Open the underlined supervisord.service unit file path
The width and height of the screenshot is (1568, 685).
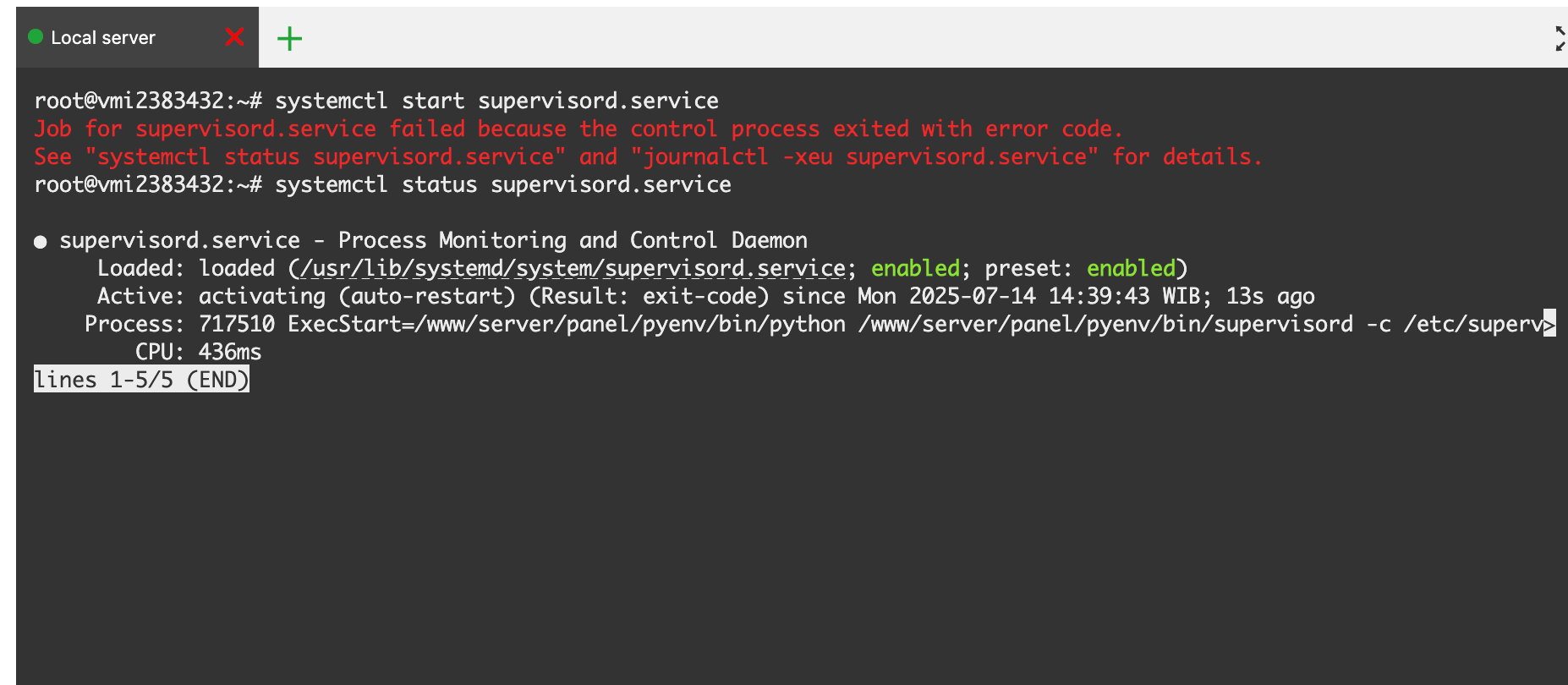573,268
